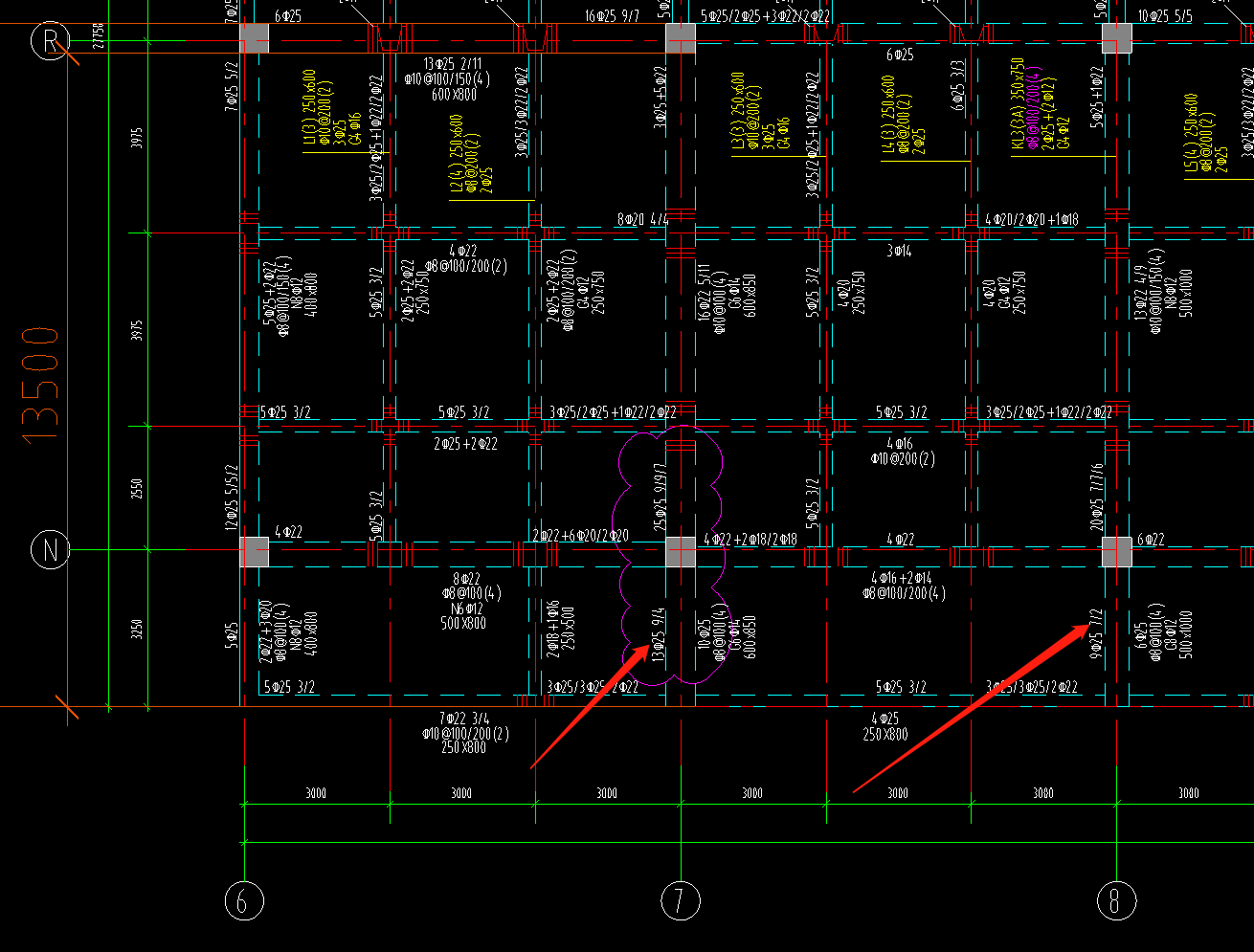
Task: Select the N6Φ12 annotation
Action: pyautogui.click(x=465, y=609)
